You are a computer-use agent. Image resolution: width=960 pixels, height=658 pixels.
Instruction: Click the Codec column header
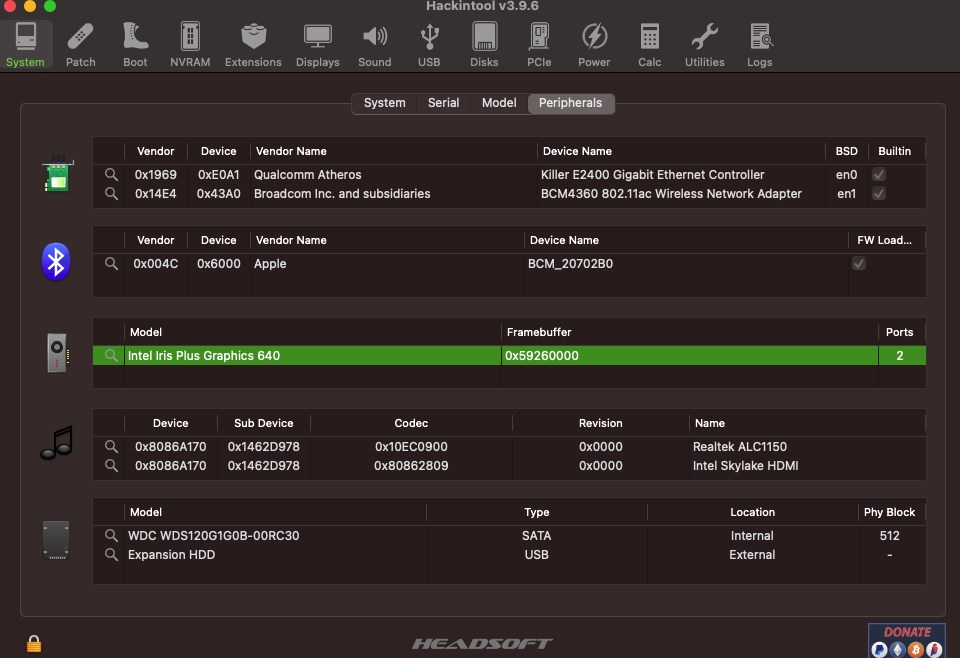411,424
